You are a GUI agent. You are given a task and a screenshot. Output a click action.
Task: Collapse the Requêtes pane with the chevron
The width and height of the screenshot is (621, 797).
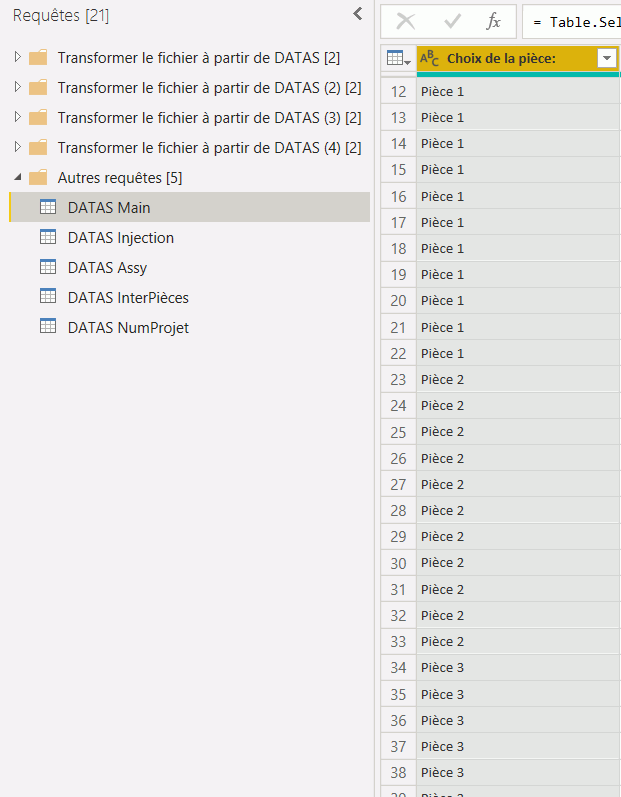point(358,14)
